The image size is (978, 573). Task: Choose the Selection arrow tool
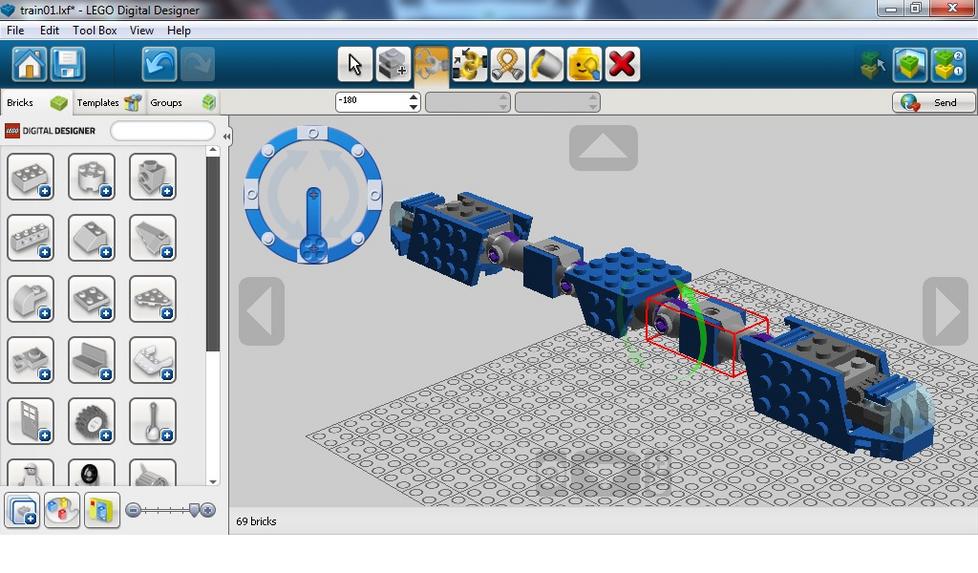pos(354,65)
